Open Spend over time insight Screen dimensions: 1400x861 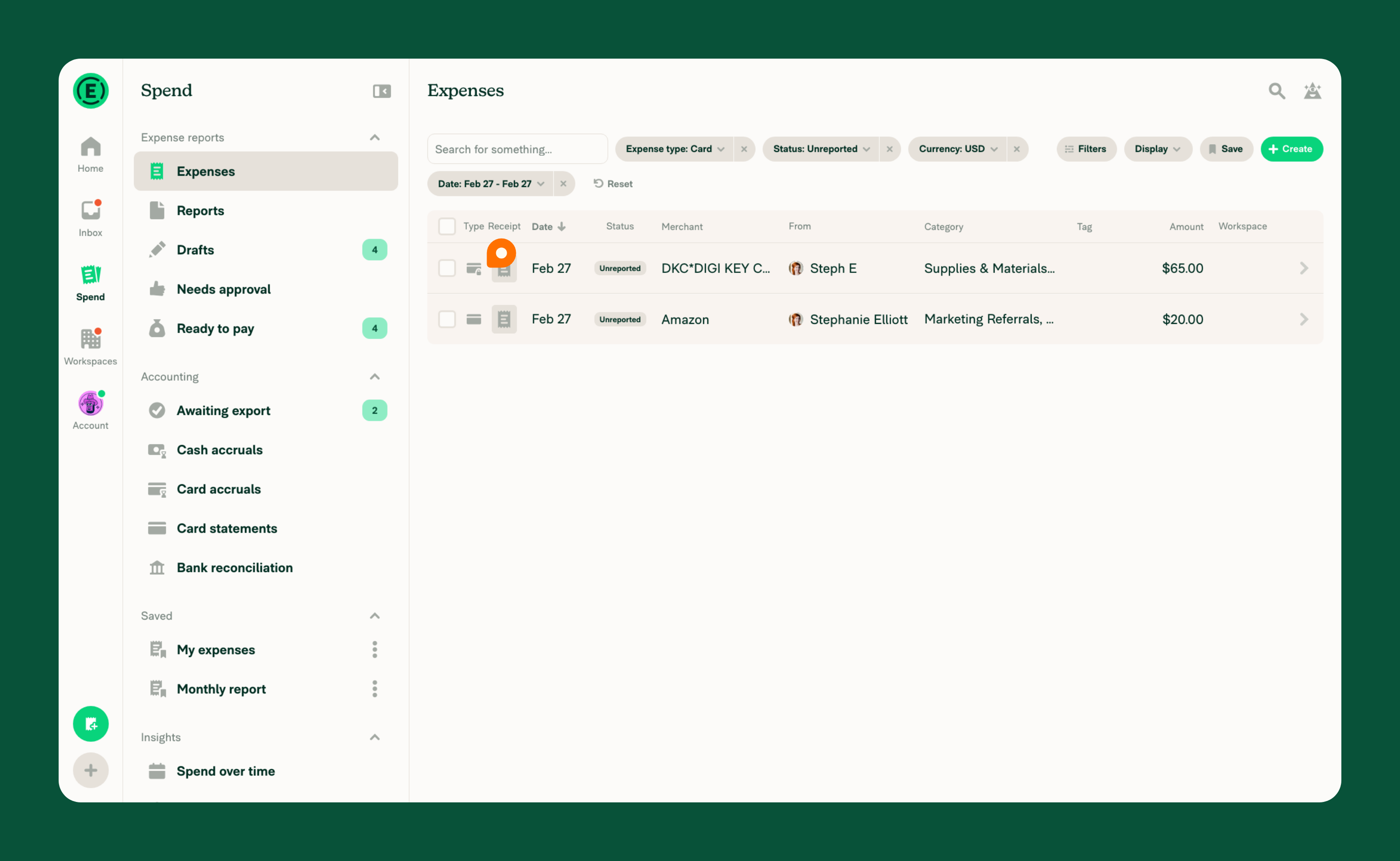[x=266, y=771]
